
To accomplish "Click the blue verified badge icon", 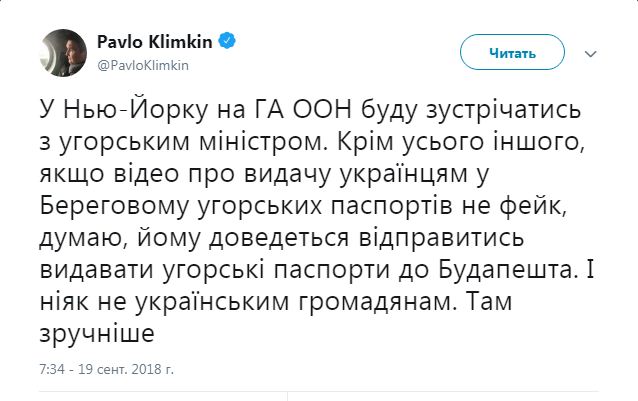I will 227,41.
